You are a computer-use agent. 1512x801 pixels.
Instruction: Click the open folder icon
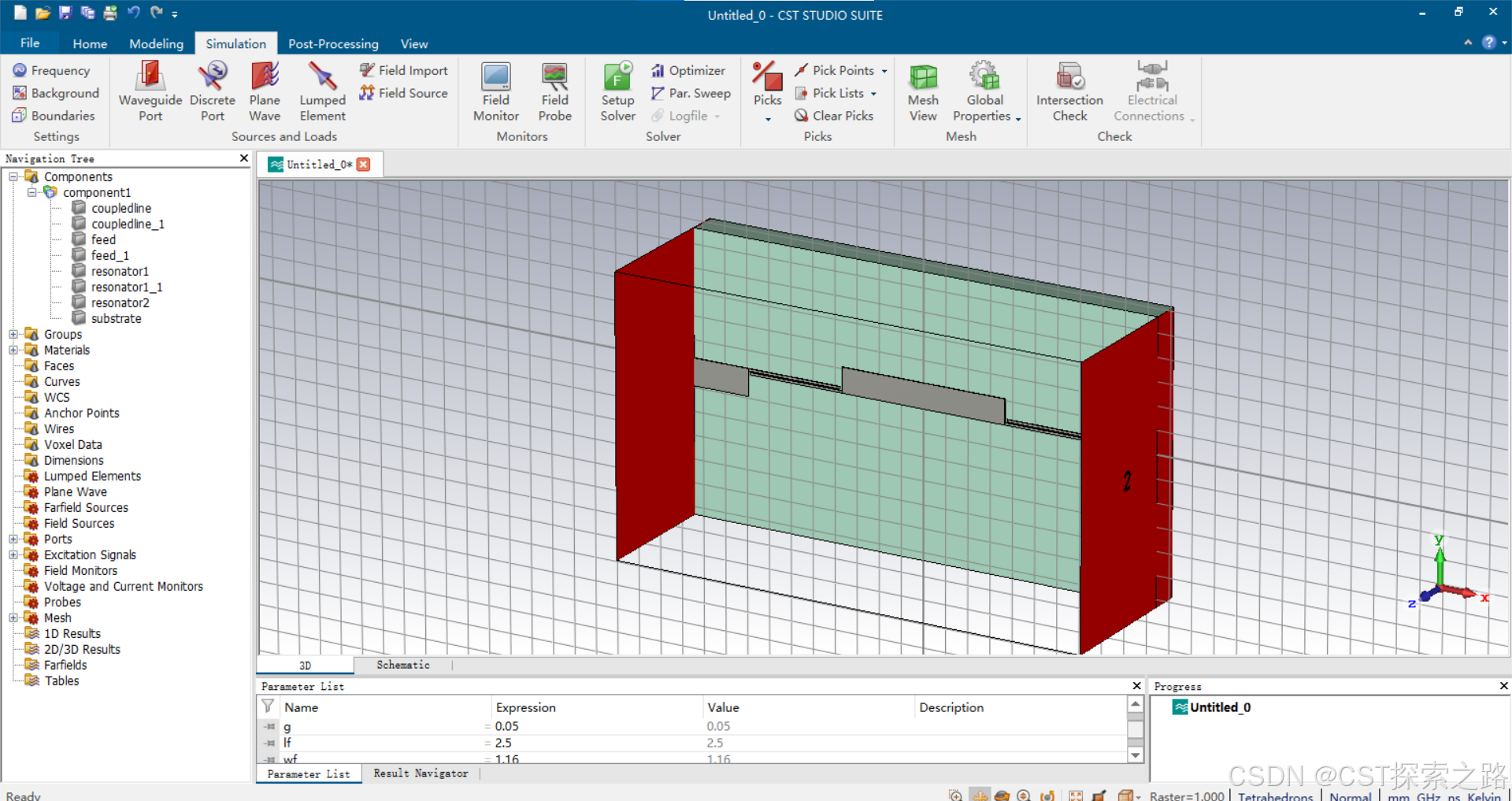click(x=43, y=13)
